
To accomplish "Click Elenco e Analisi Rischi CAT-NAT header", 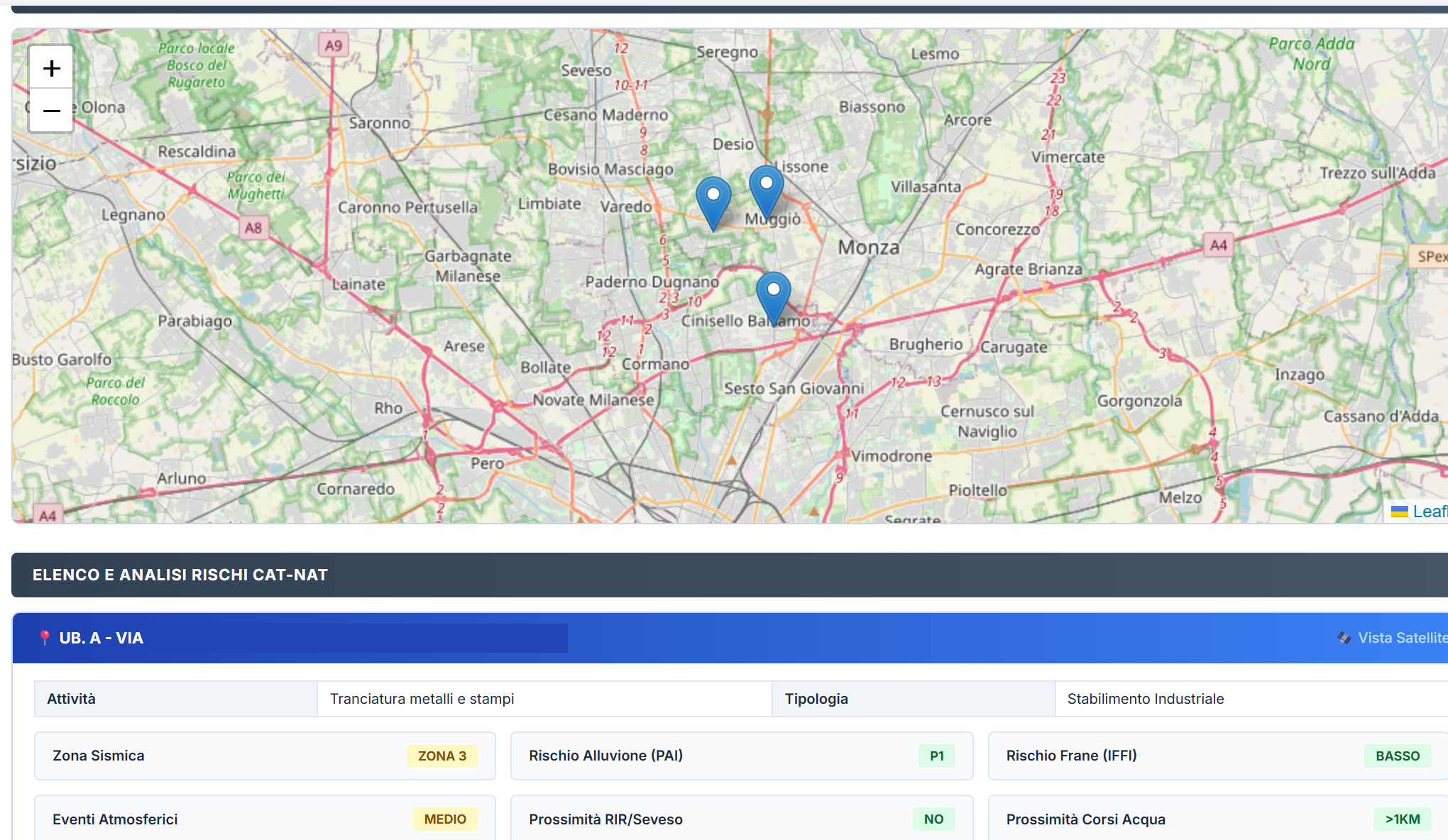I will (180, 575).
